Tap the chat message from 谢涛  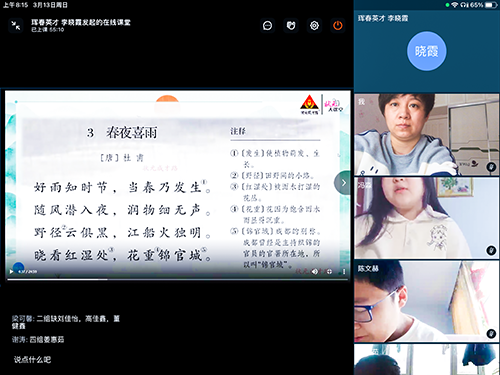tap(38, 340)
